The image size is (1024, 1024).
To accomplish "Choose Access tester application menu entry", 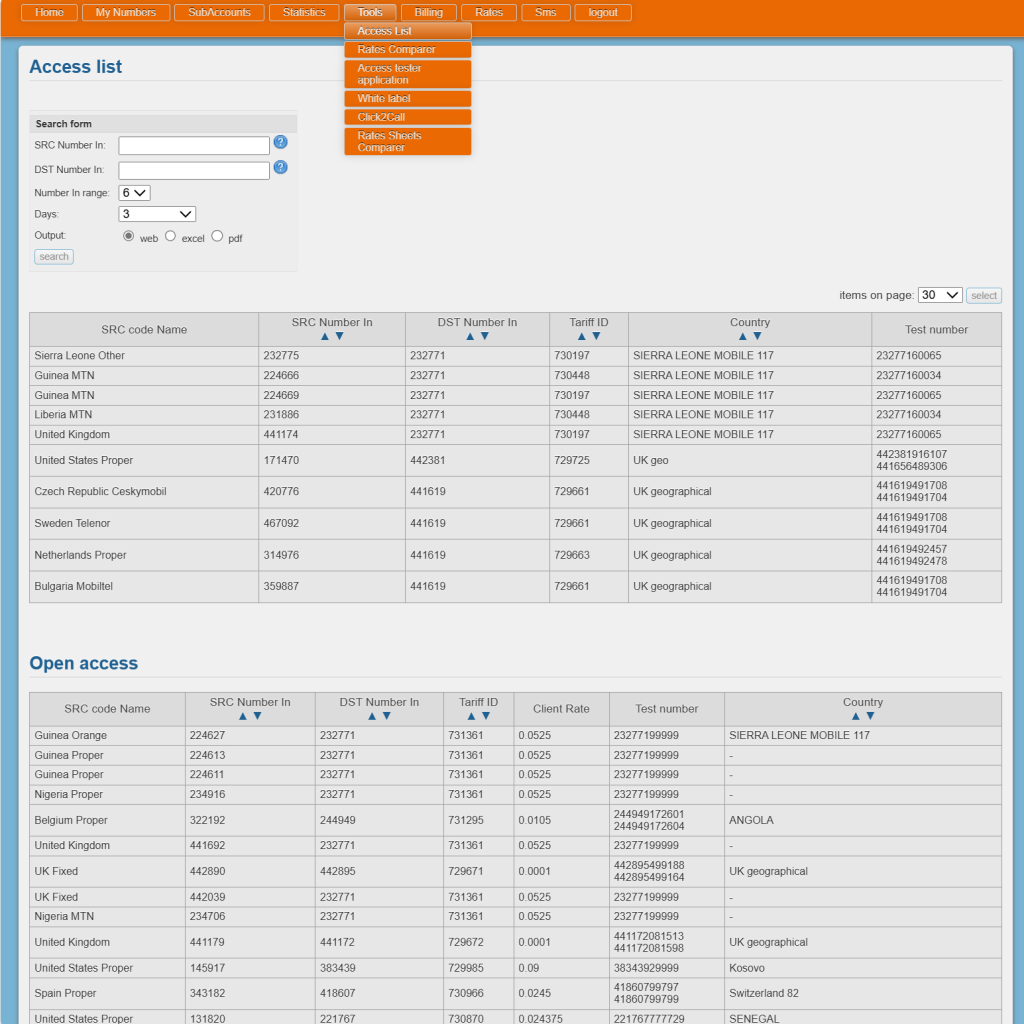I will click(408, 74).
